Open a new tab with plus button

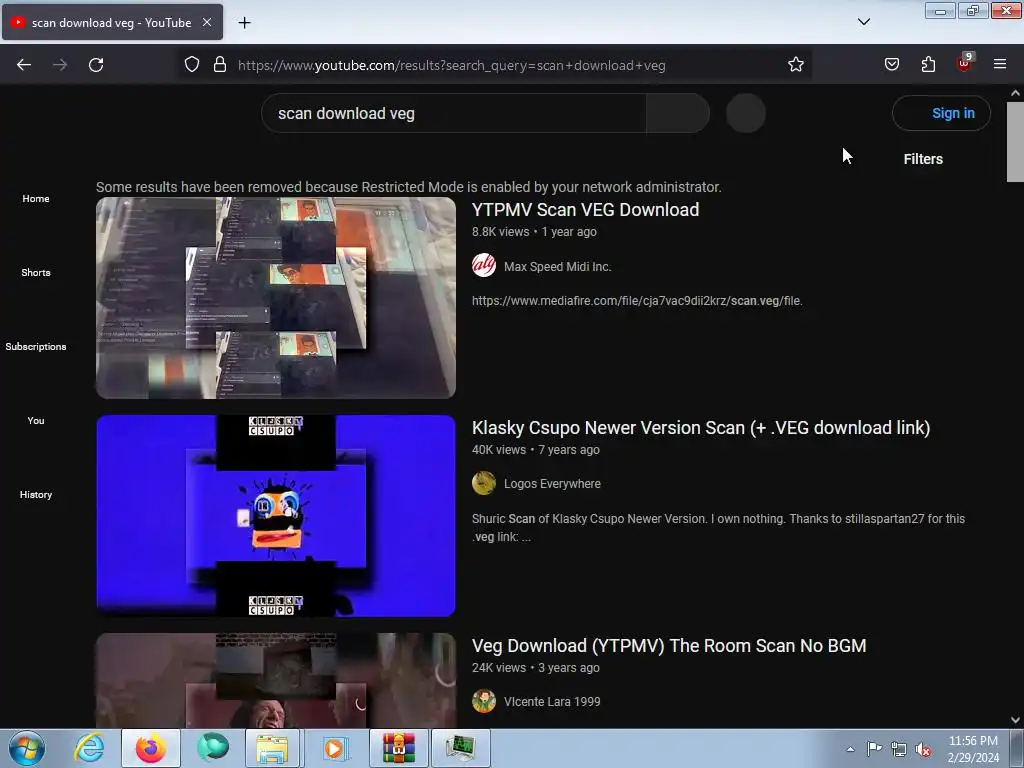pyautogui.click(x=244, y=23)
